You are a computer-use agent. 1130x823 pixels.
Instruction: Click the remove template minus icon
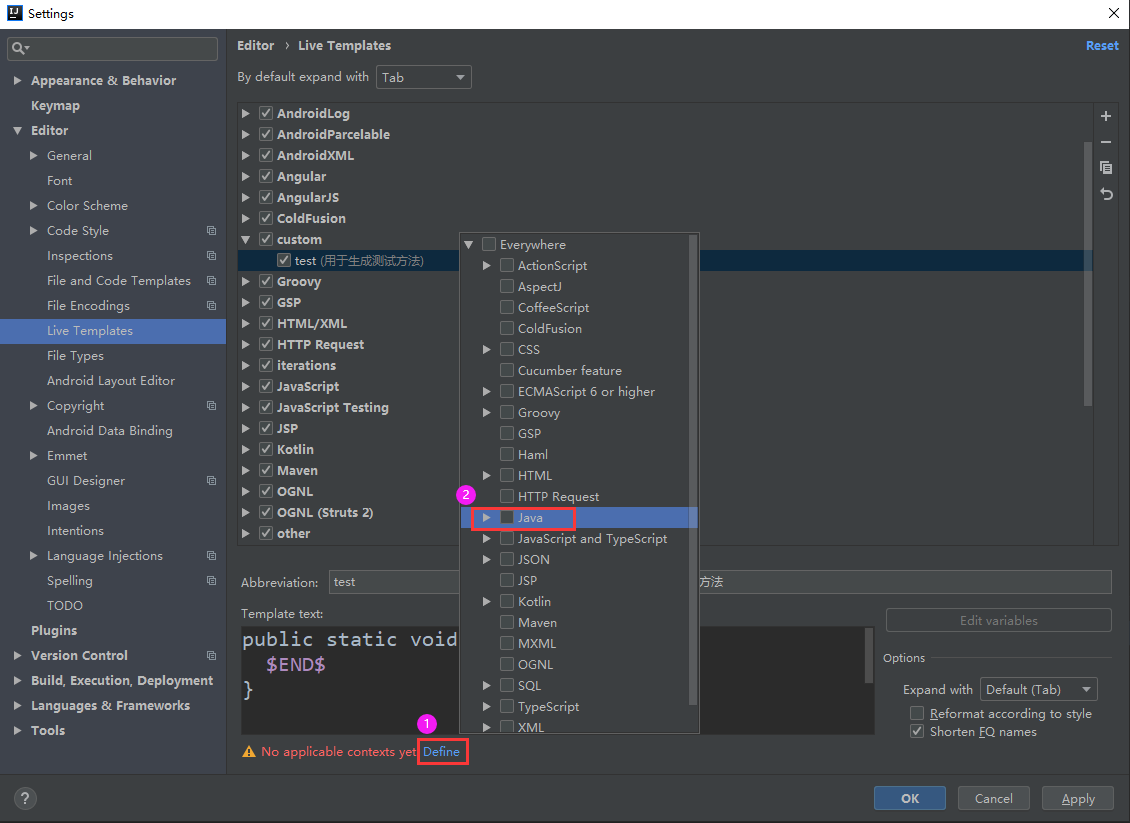pos(1105,142)
